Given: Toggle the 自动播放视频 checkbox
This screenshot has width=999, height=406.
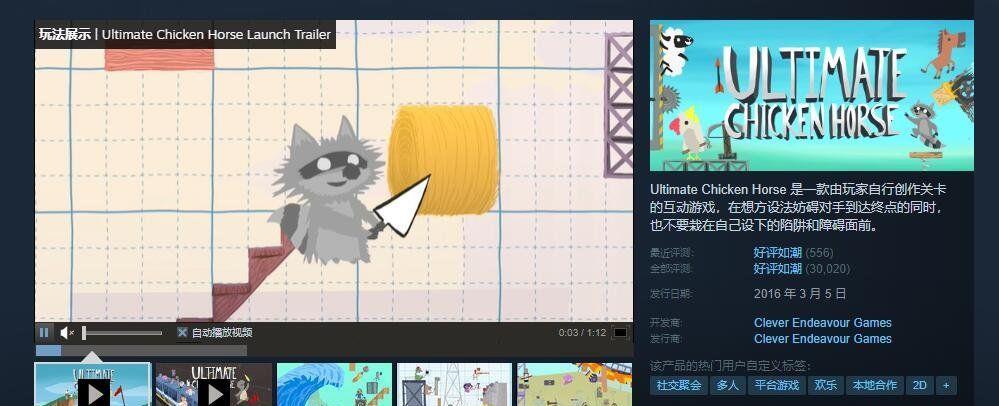Looking at the screenshot, I should pyautogui.click(x=182, y=333).
